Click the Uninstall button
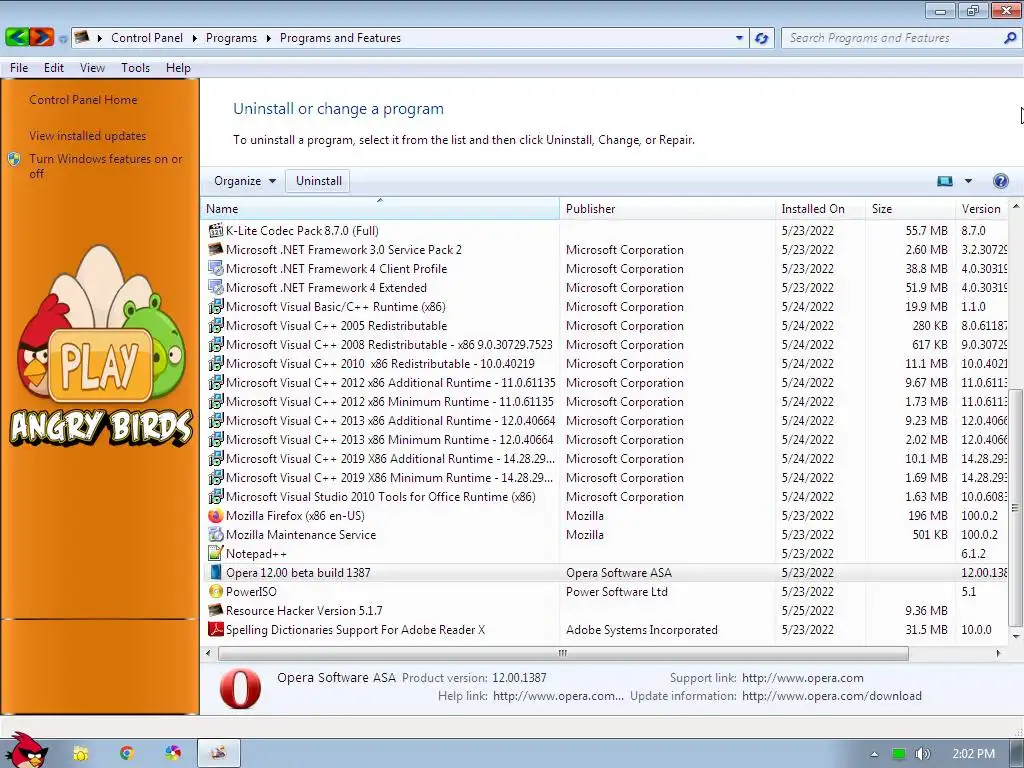 319,181
